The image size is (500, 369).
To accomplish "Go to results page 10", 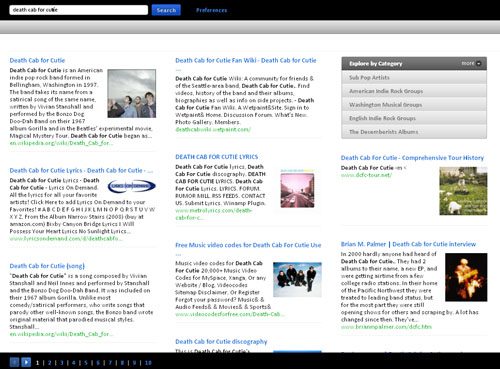I will point(148,363).
